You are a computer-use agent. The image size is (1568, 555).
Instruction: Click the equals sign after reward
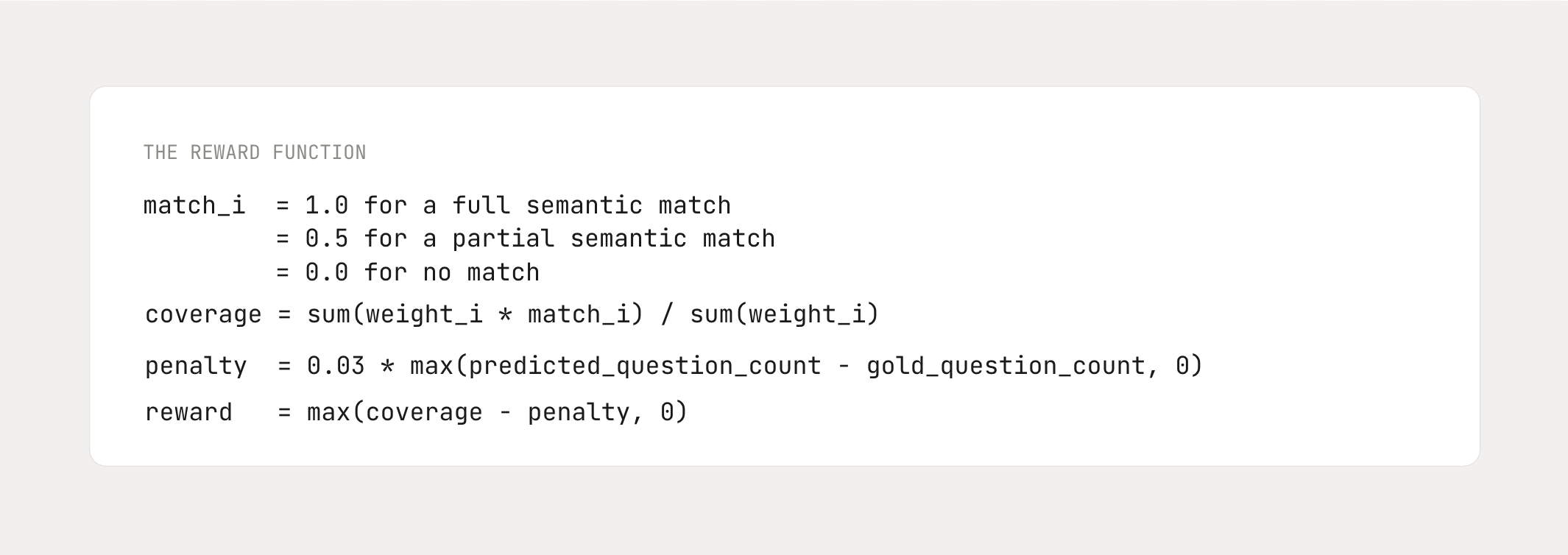click(284, 412)
